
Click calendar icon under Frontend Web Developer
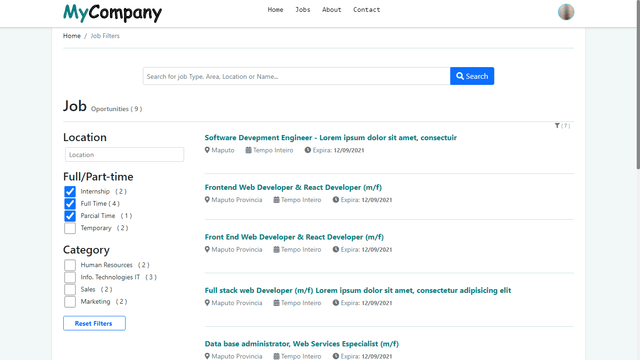point(276,200)
